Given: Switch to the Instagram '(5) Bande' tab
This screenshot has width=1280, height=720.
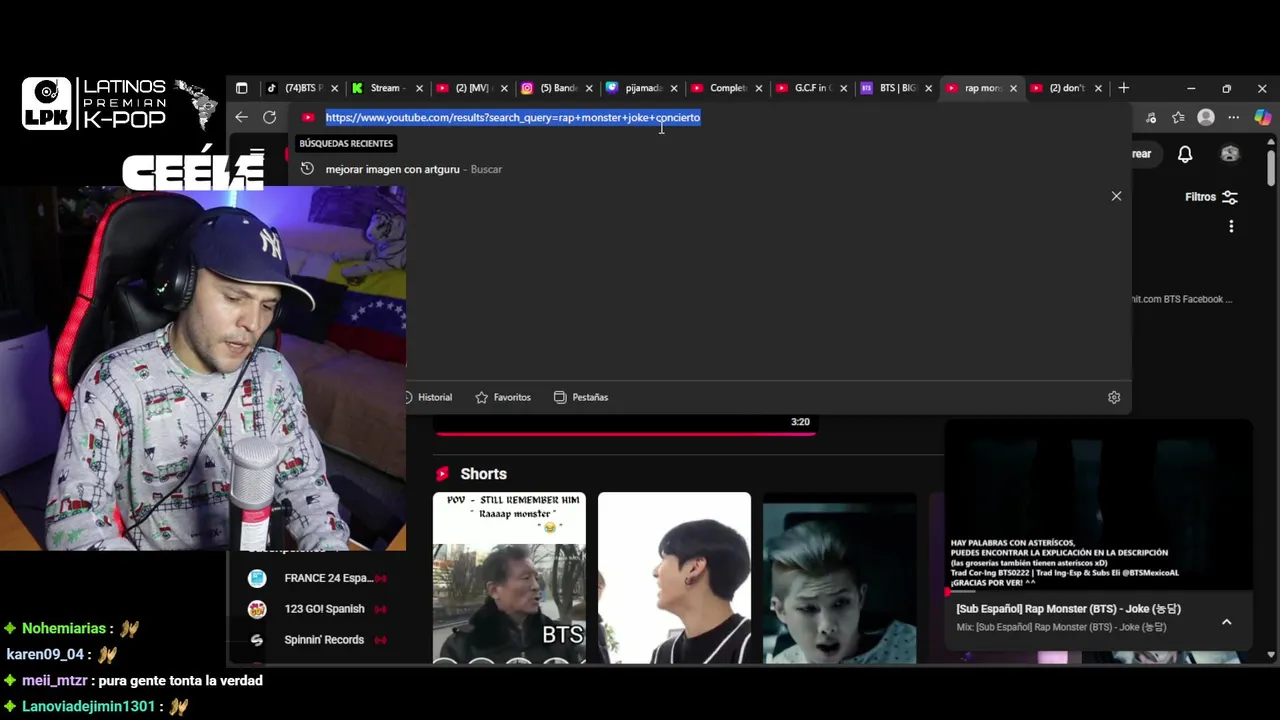Looking at the screenshot, I should (556, 88).
